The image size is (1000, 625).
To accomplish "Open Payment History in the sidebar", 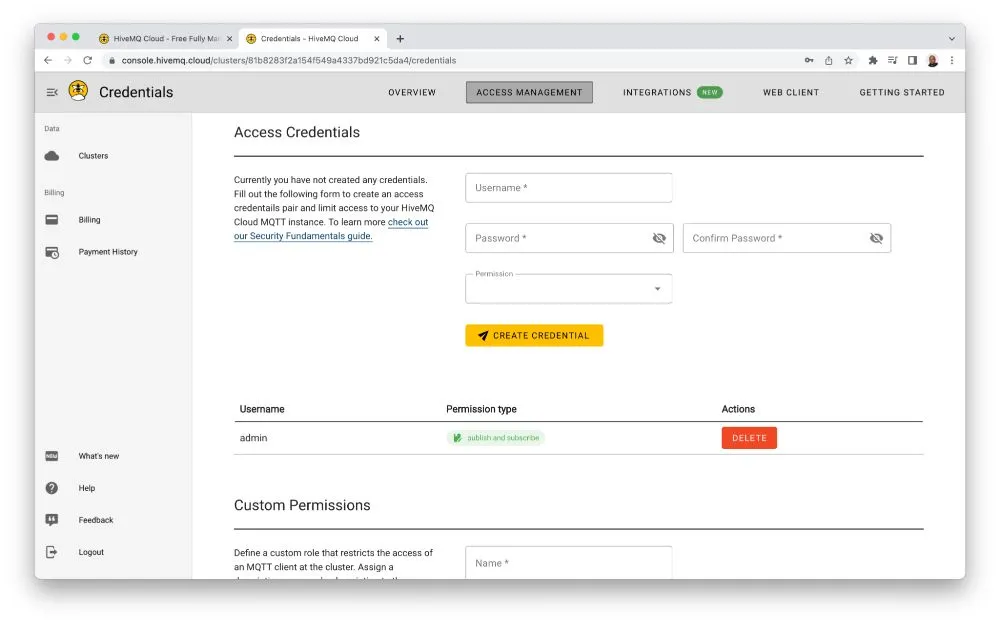I will point(108,252).
